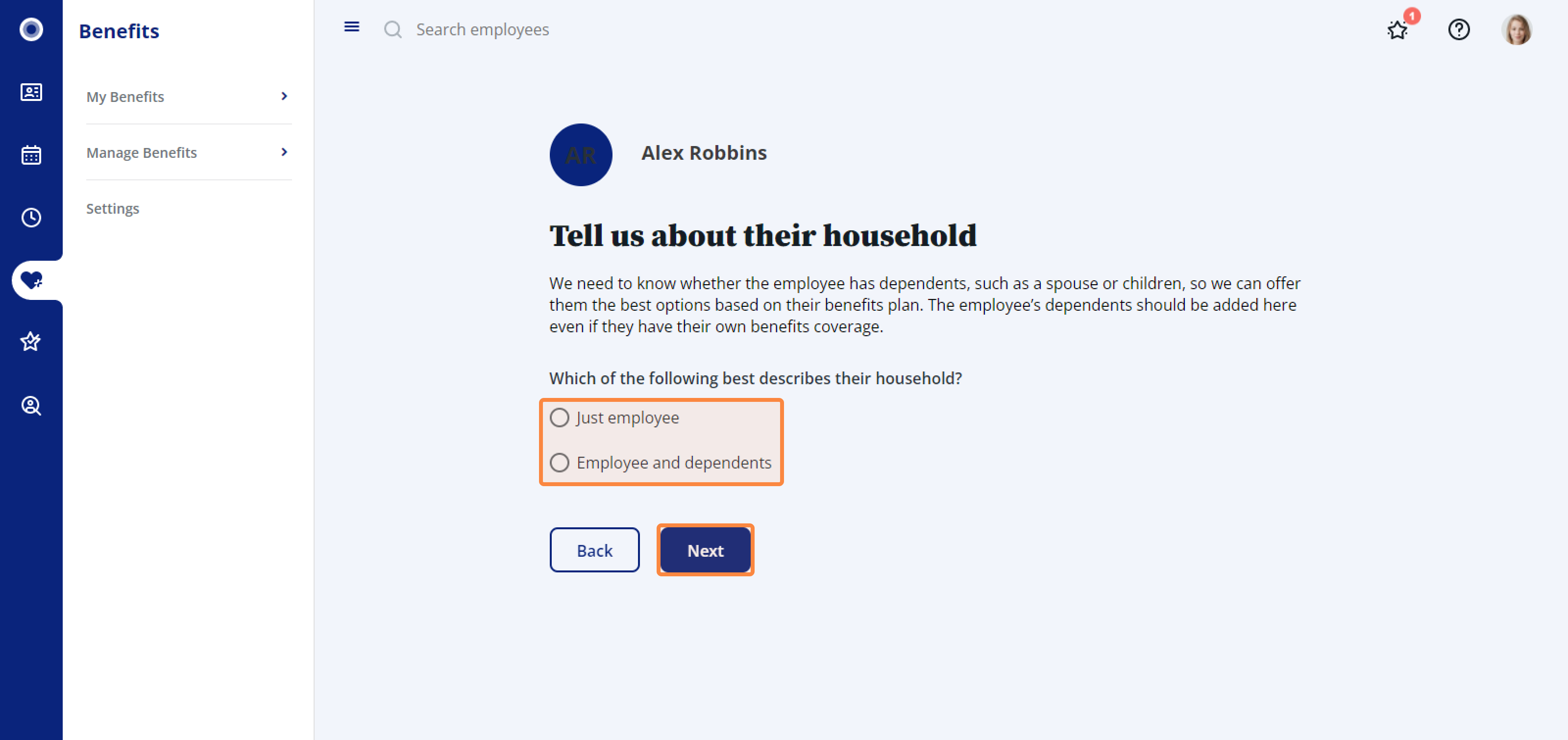
Task: Open the help question mark icon
Action: pos(1458,30)
